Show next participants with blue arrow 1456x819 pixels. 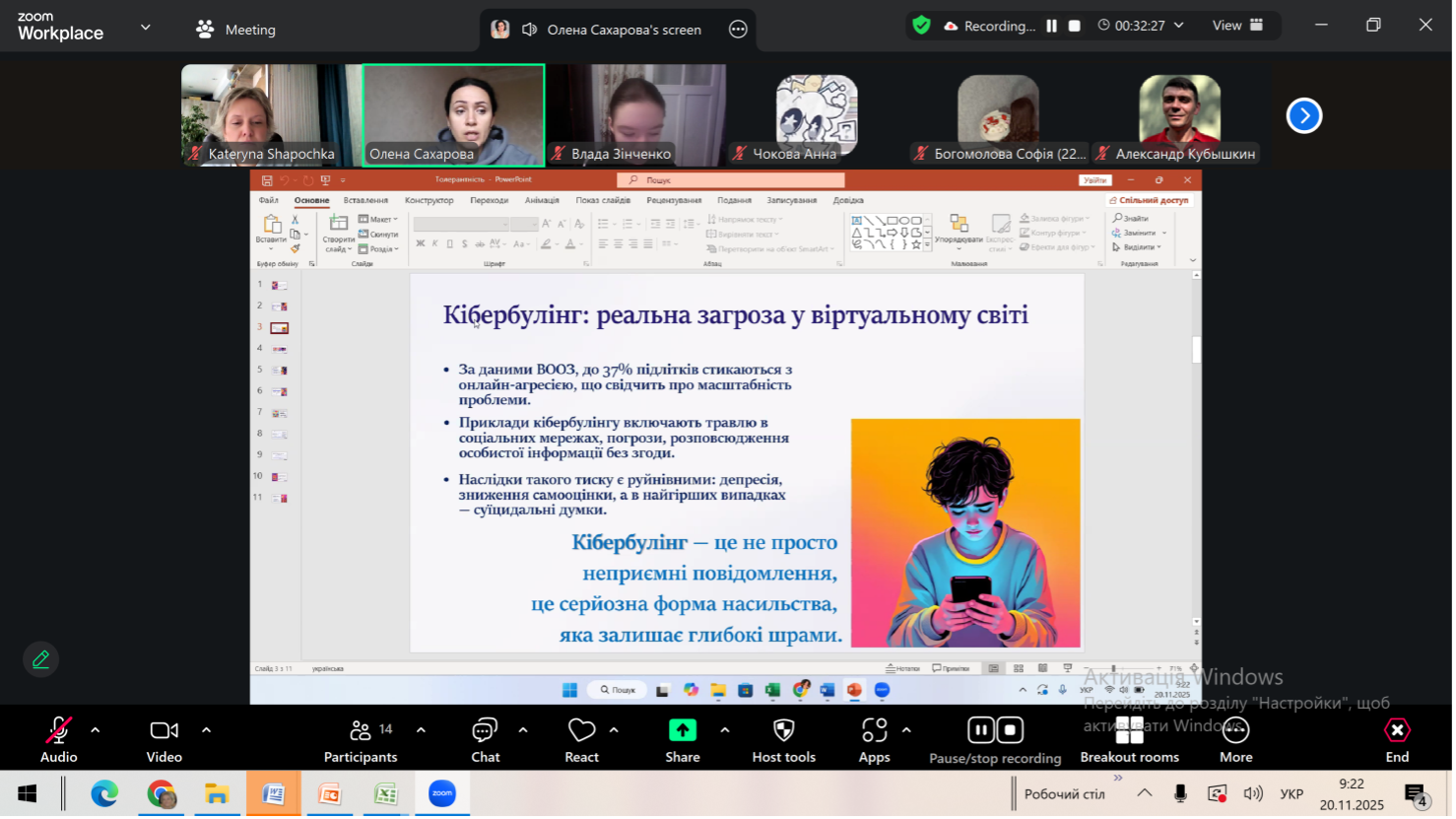1303,115
